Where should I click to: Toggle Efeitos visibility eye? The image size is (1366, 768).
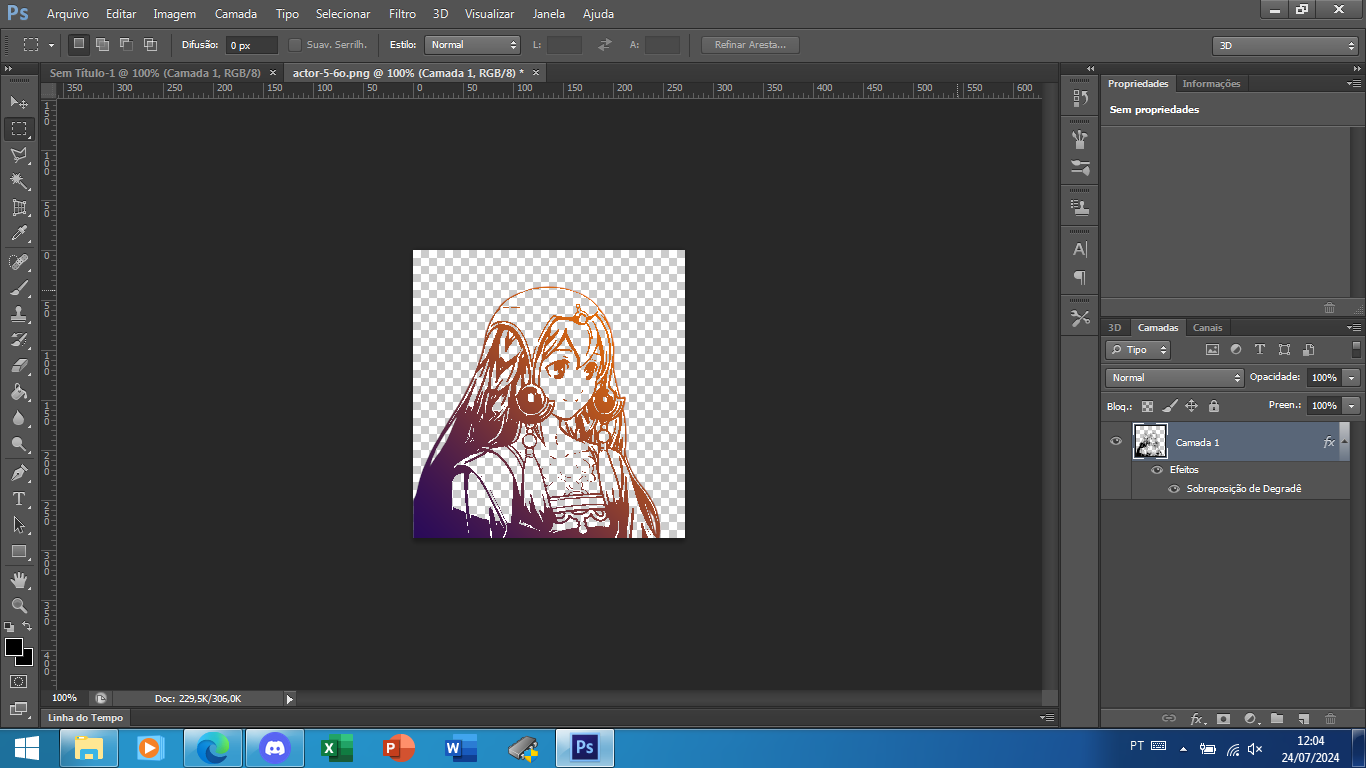click(1157, 470)
